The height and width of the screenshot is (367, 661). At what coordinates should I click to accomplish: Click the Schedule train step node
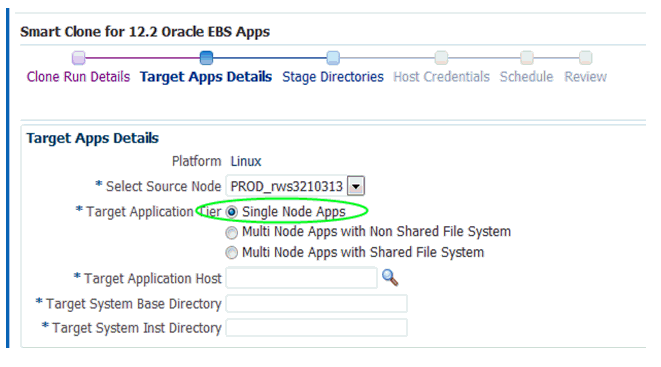(527, 58)
